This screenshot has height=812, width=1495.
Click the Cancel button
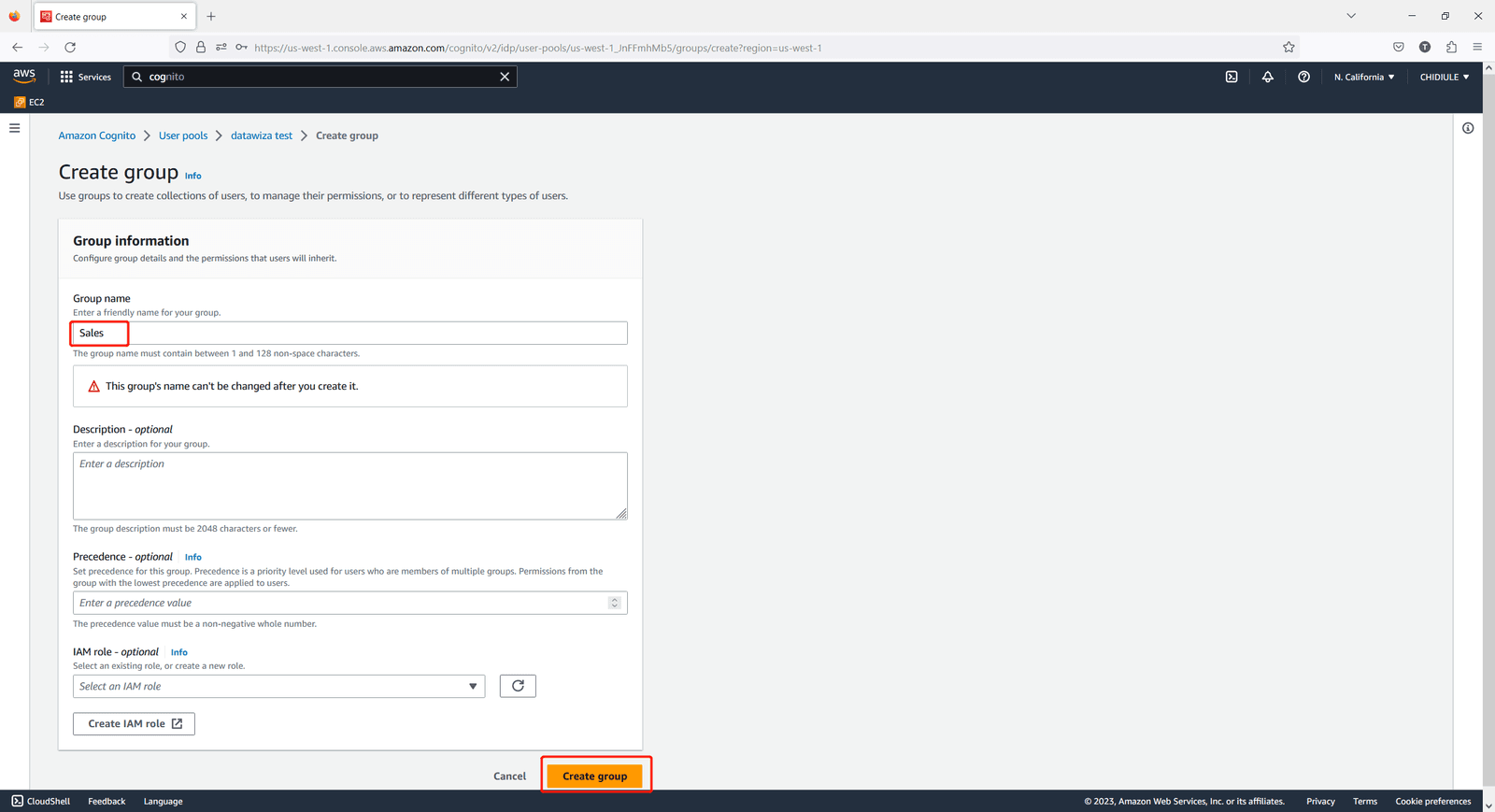(509, 776)
